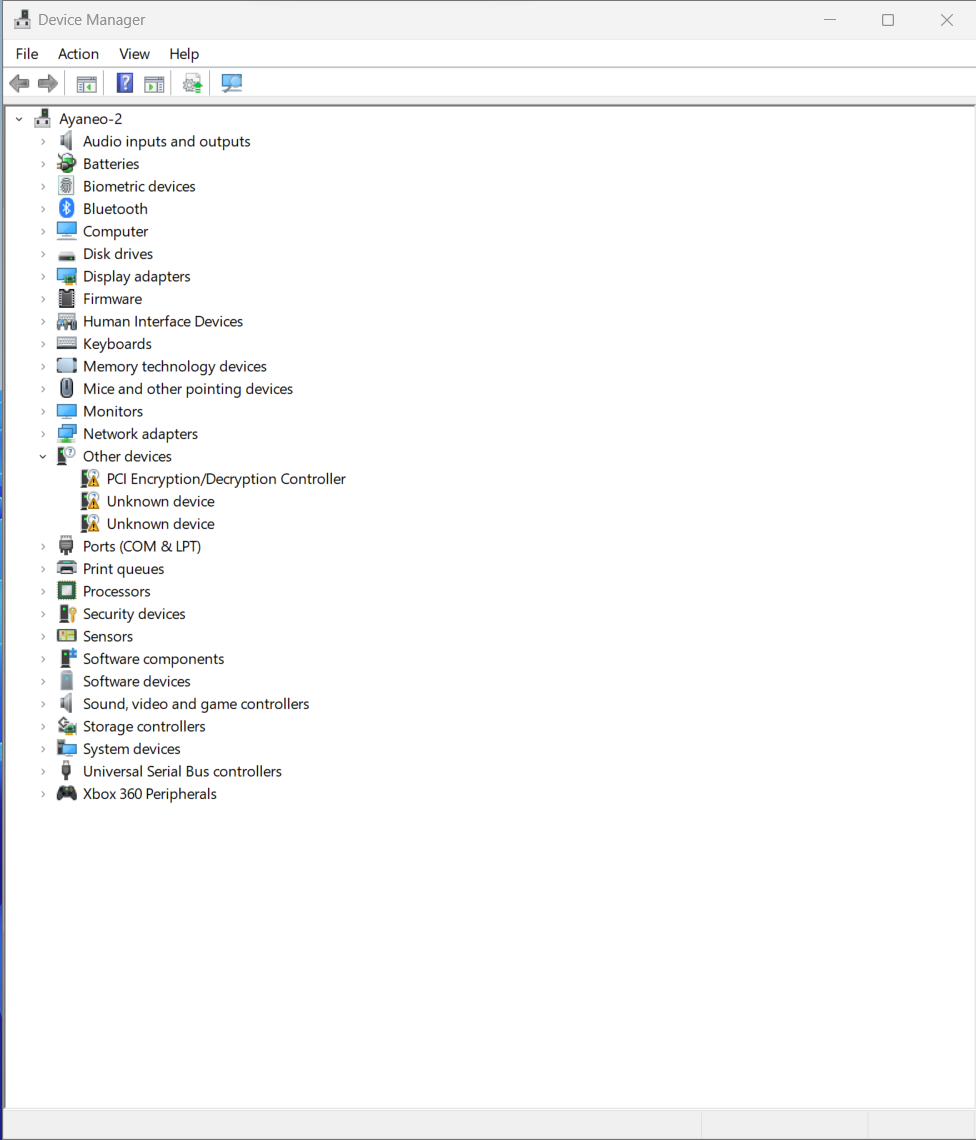The width and height of the screenshot is (976, 1140).
Task: Open the Help menu
Action: coord(184,54)
